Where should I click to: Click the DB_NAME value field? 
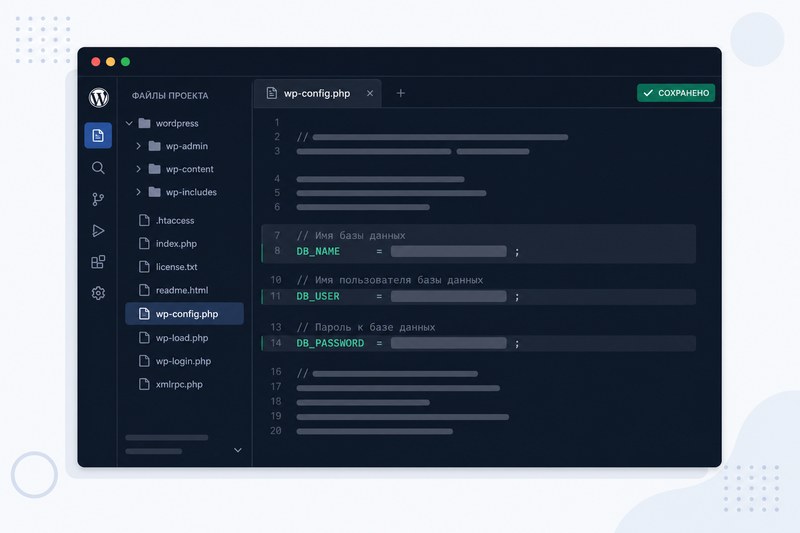pyautogui.click(x=448, y=251)
